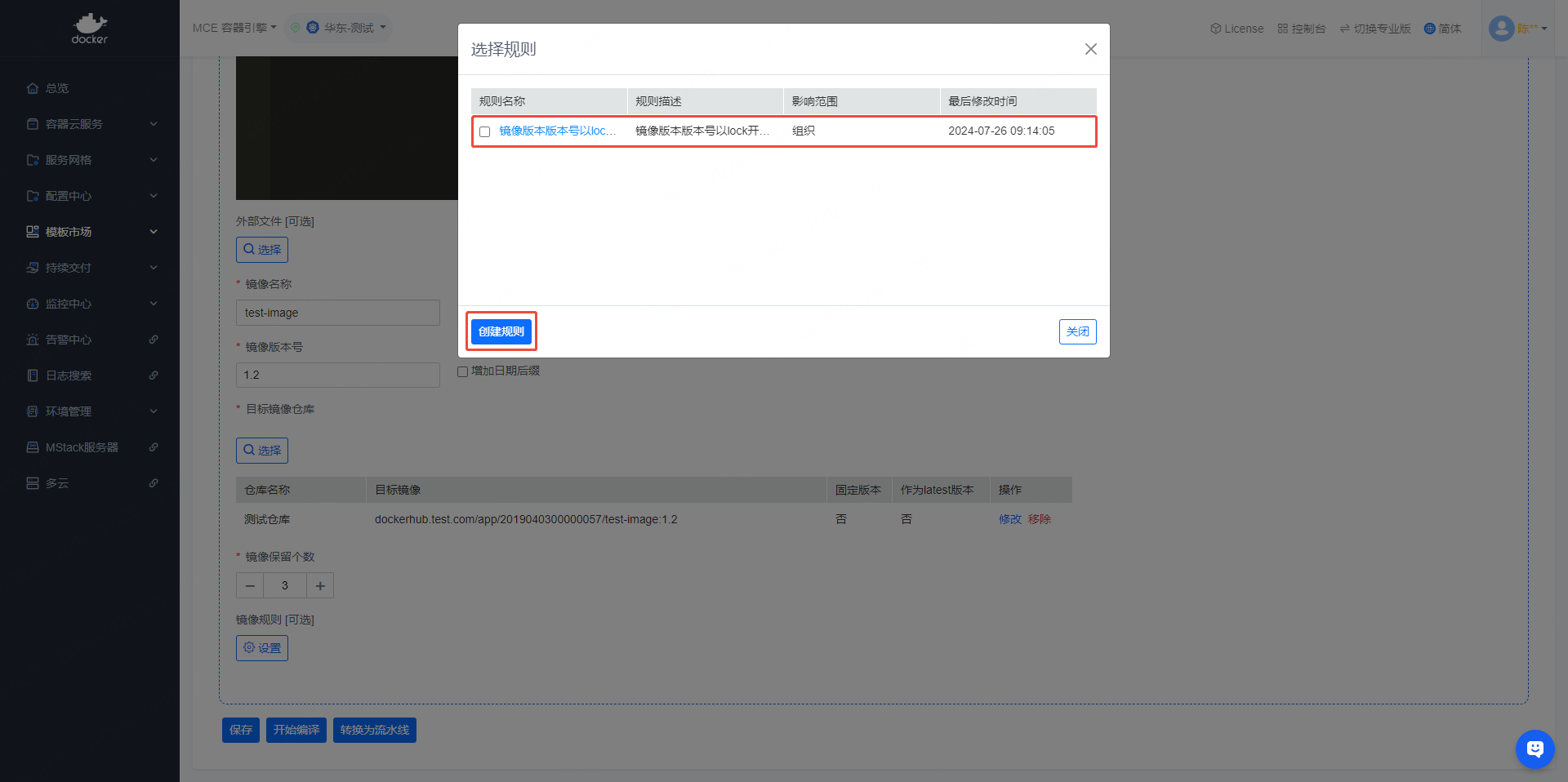1568x782 pixels.
Task: Open the 镜像版本版本号以loc... rule link
Action: click(x=557, y=131)
